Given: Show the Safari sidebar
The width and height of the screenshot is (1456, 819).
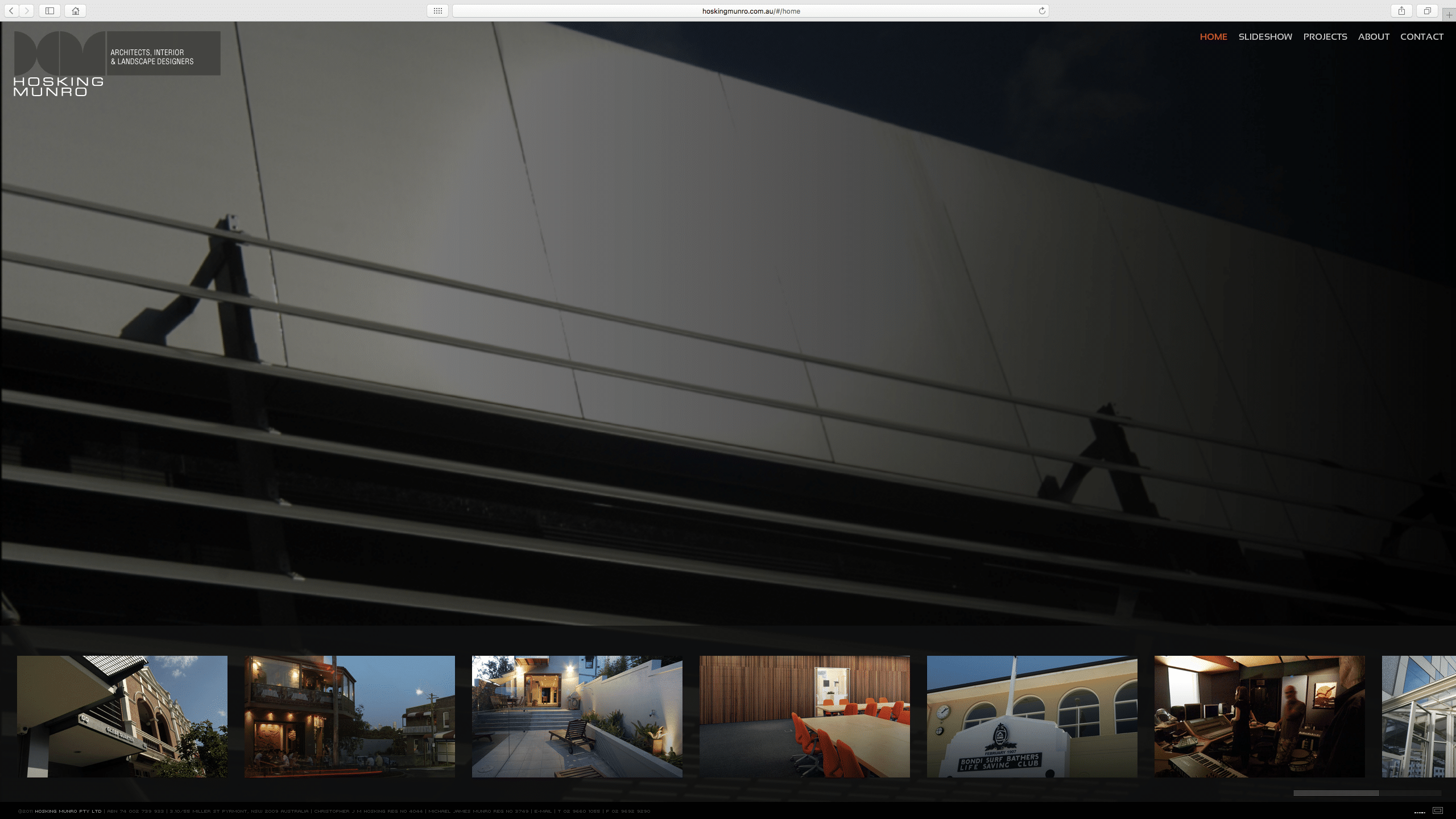Looking at the screenshot, I should [x=50, y=11].
